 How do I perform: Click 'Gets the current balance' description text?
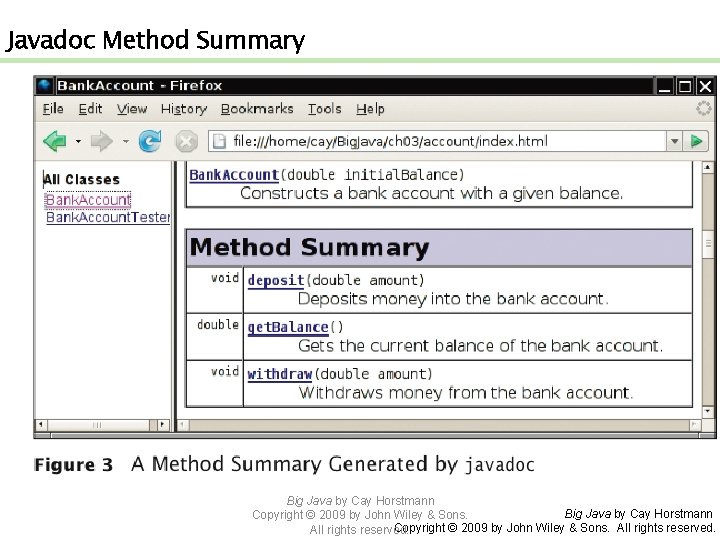[480, 346]
